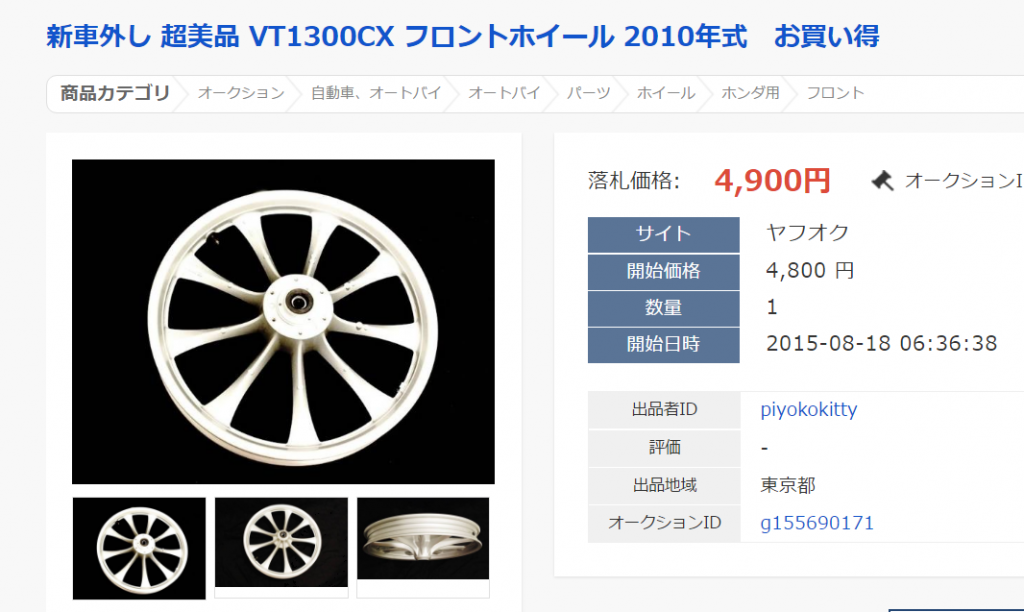1024x612 pixels.
Task: Click the auction gavel icon
Action: [x=882, y=180]
